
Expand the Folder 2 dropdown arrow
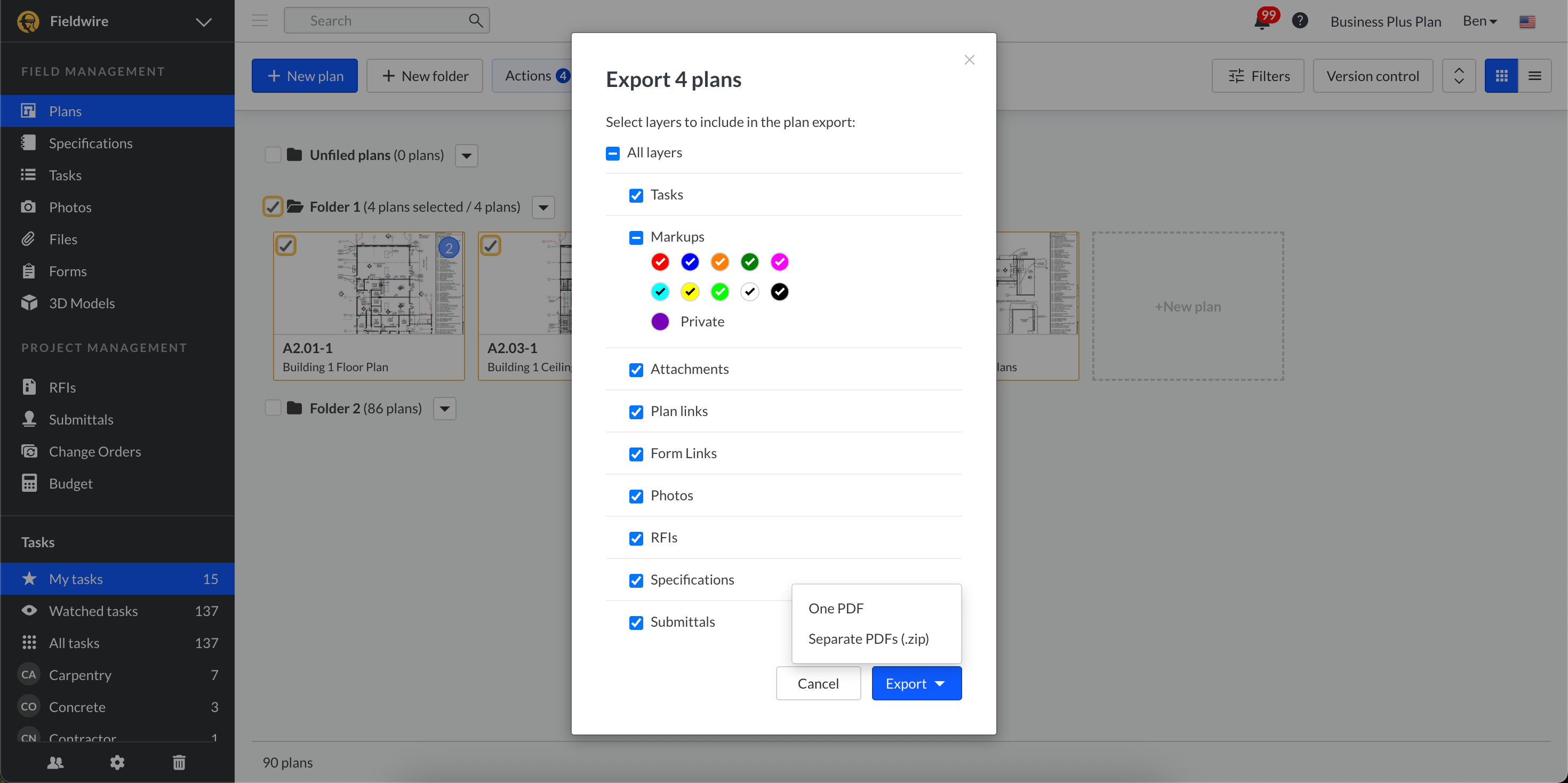pos(444,409)
